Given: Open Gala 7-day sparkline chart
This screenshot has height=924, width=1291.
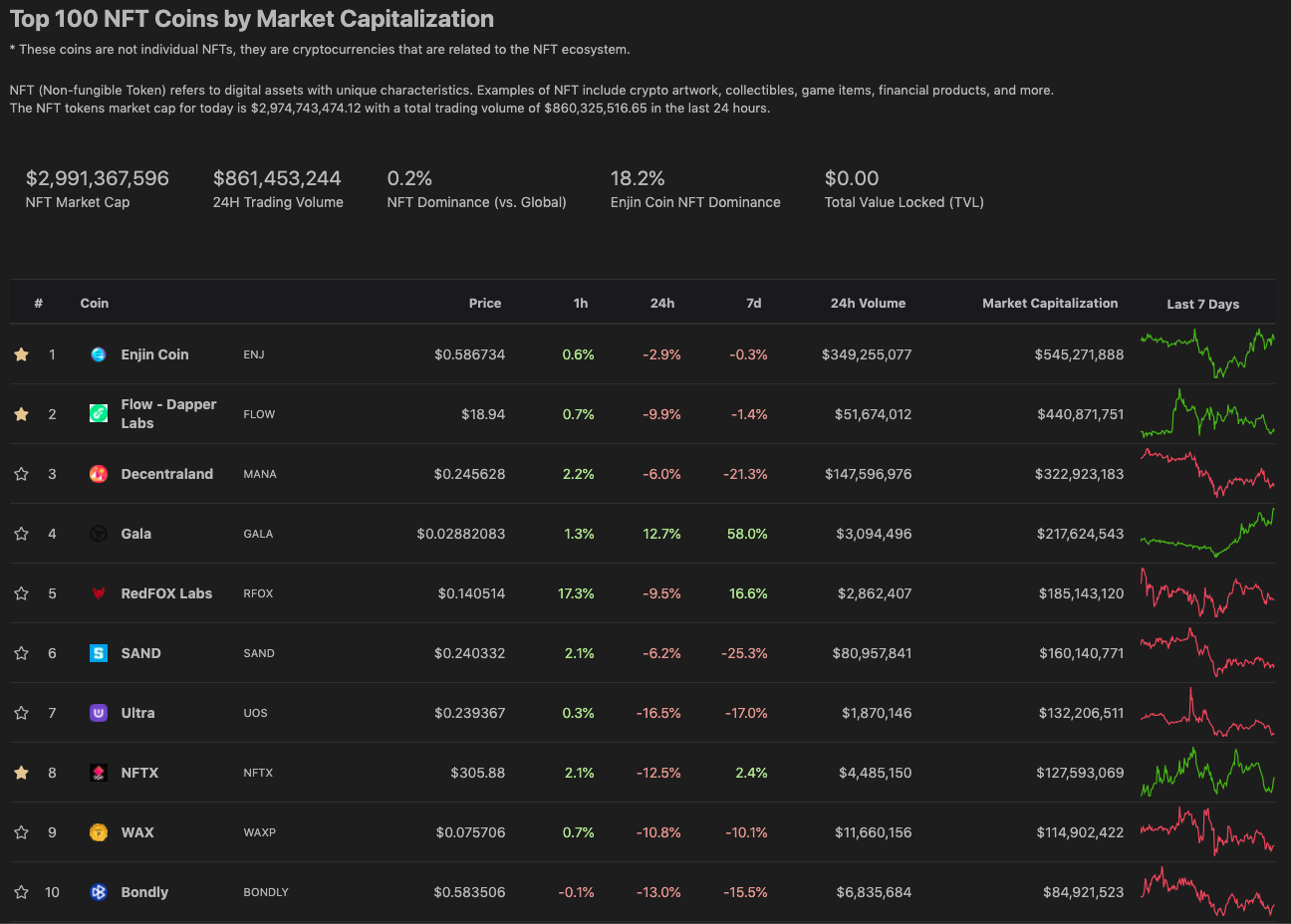Looking at the screenshot, I should (x=1207, y=533).
